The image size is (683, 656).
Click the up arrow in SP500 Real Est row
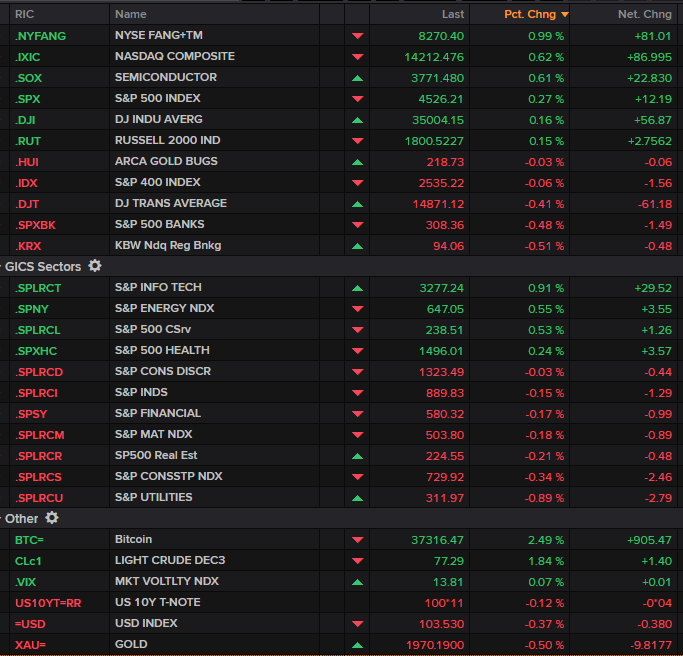coord(358,456)
